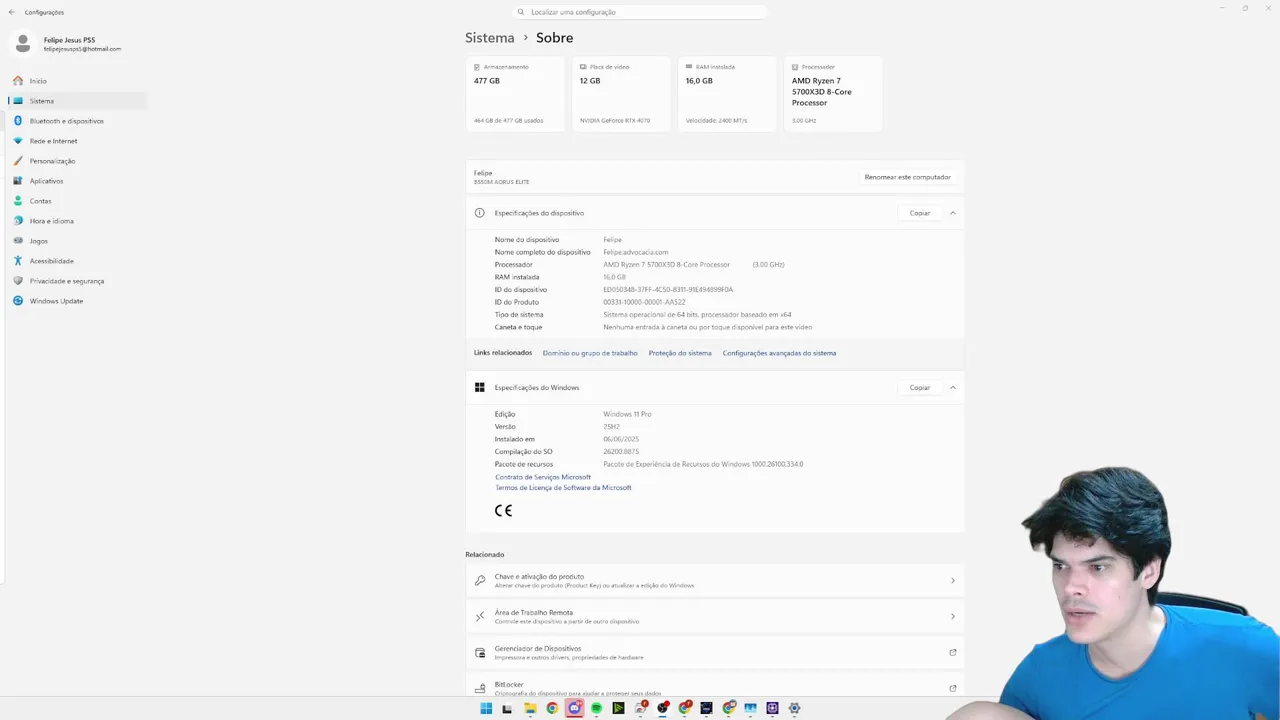Screen dimensions: 1280x720
Task: Click the Processador AMD Ryzen 7 card
Action: click(x=833, y=94)
